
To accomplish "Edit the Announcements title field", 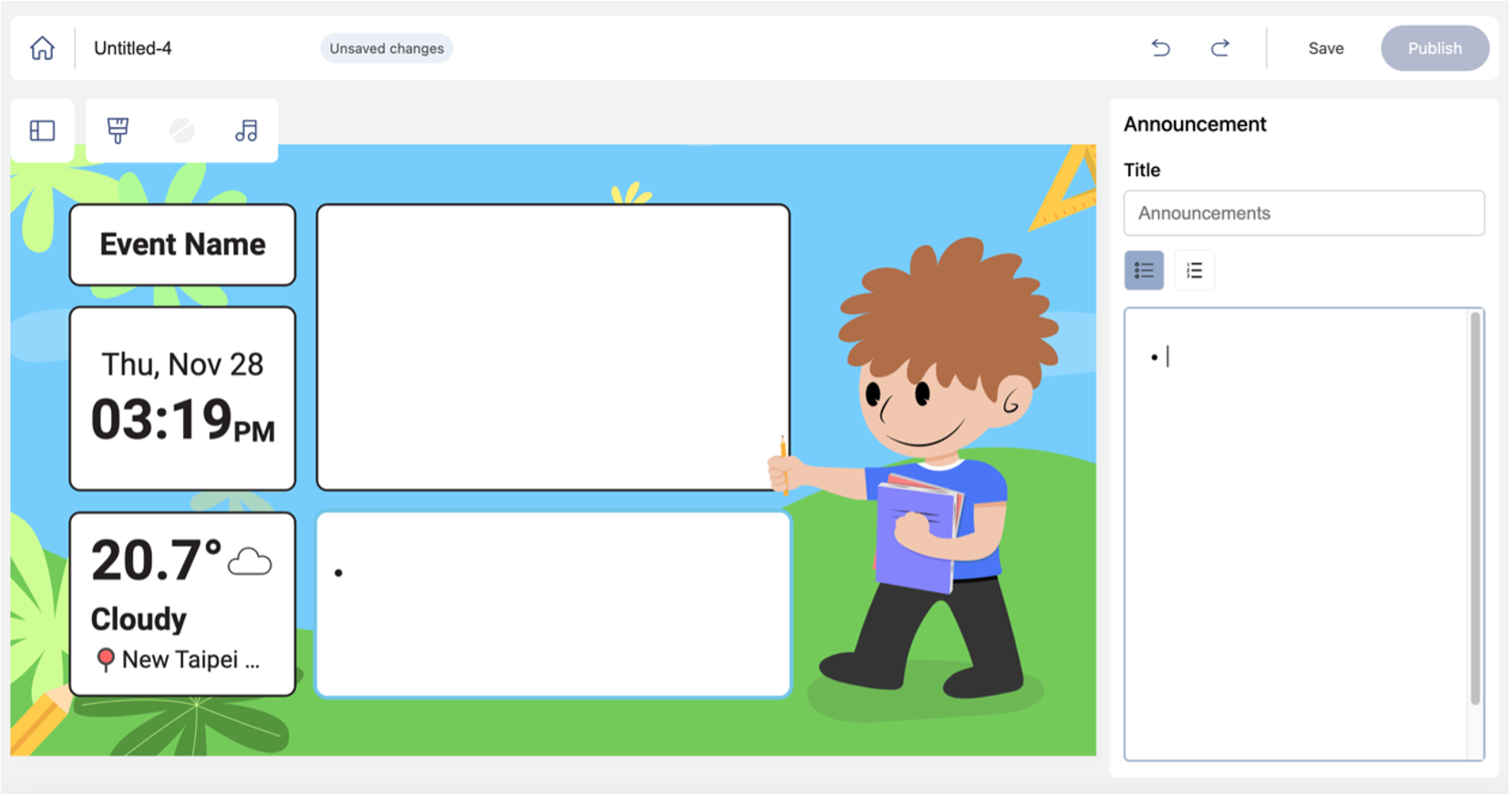I will click(1303, 213).
